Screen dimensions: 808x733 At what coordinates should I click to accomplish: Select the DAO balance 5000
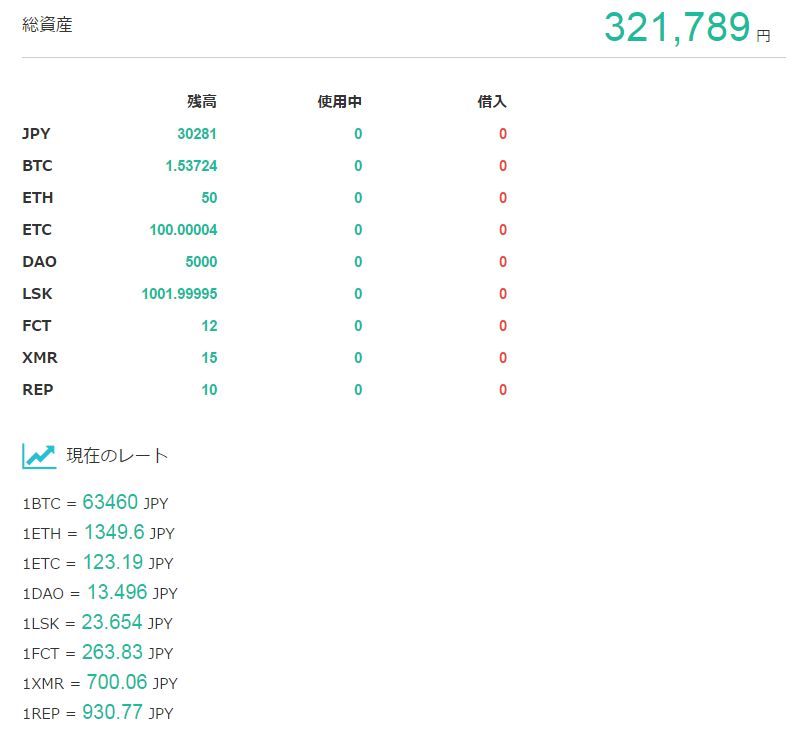coord(200,262)
